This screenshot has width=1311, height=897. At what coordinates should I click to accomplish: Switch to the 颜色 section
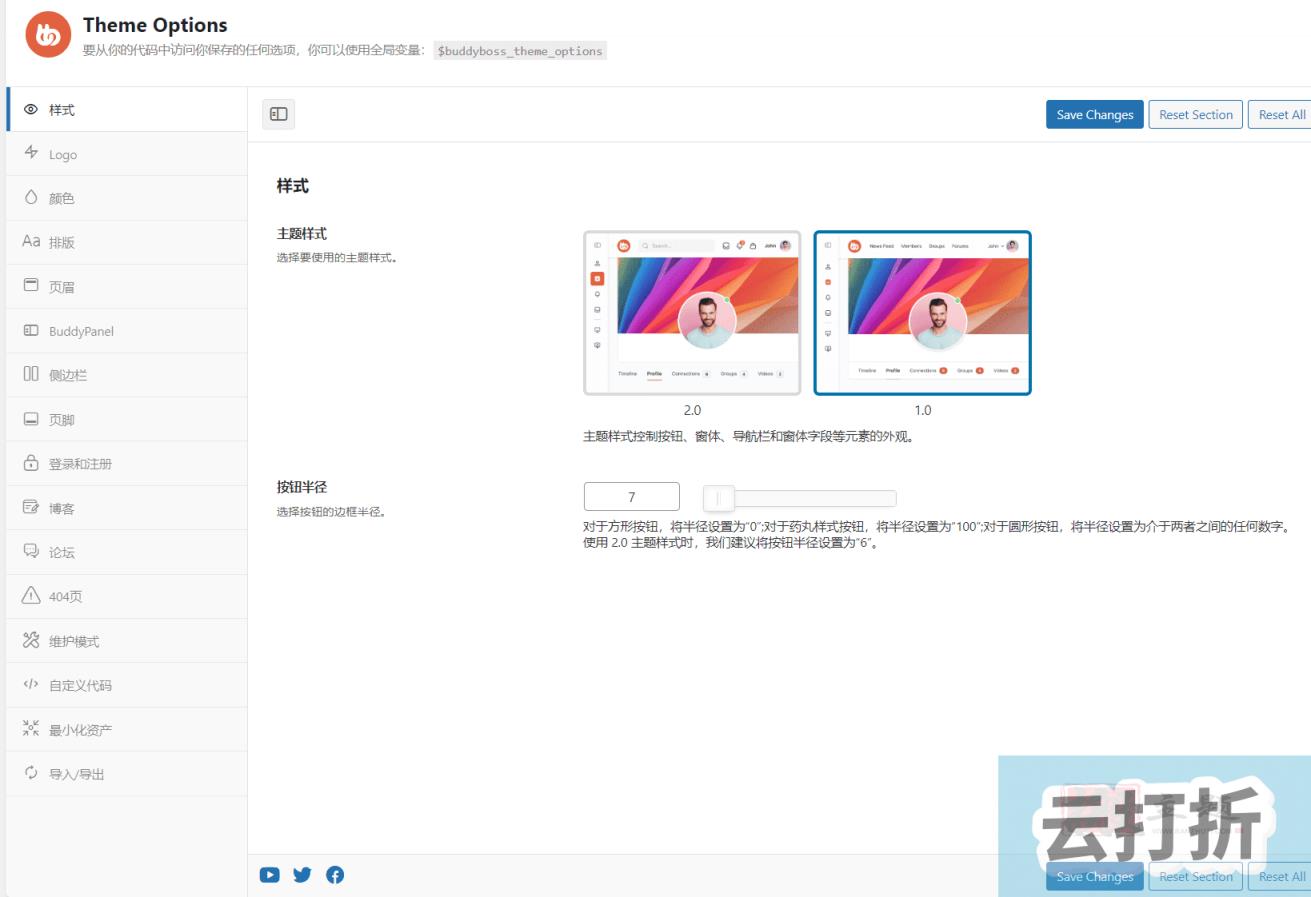(x=127, y=198)
